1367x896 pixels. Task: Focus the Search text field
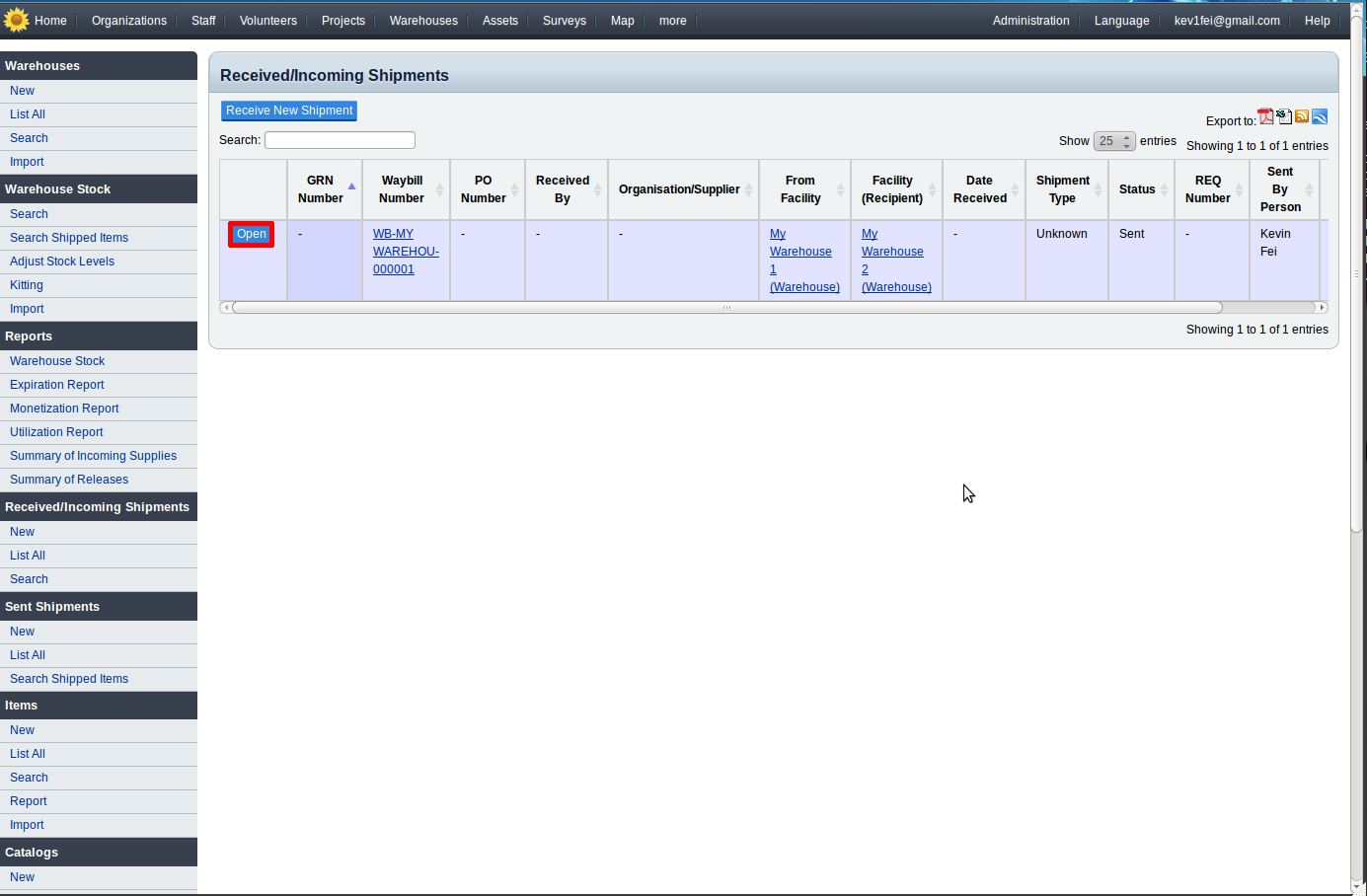tap(340, 140)
